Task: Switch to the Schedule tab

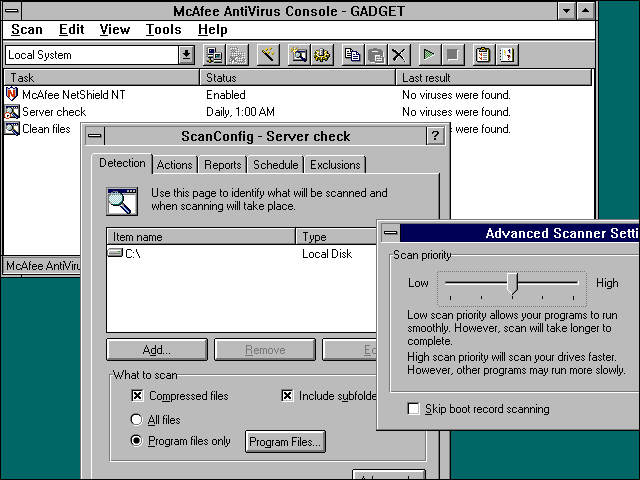Action: pyautogui.click(x=276, y=165)
